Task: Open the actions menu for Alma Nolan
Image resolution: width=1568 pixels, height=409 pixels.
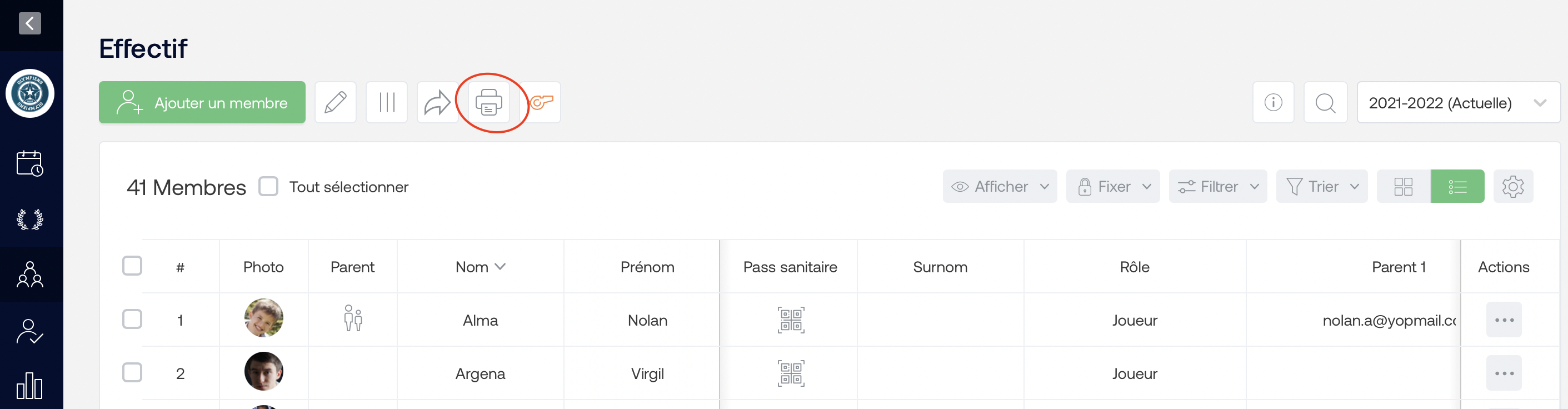Action: (1504, 320)
